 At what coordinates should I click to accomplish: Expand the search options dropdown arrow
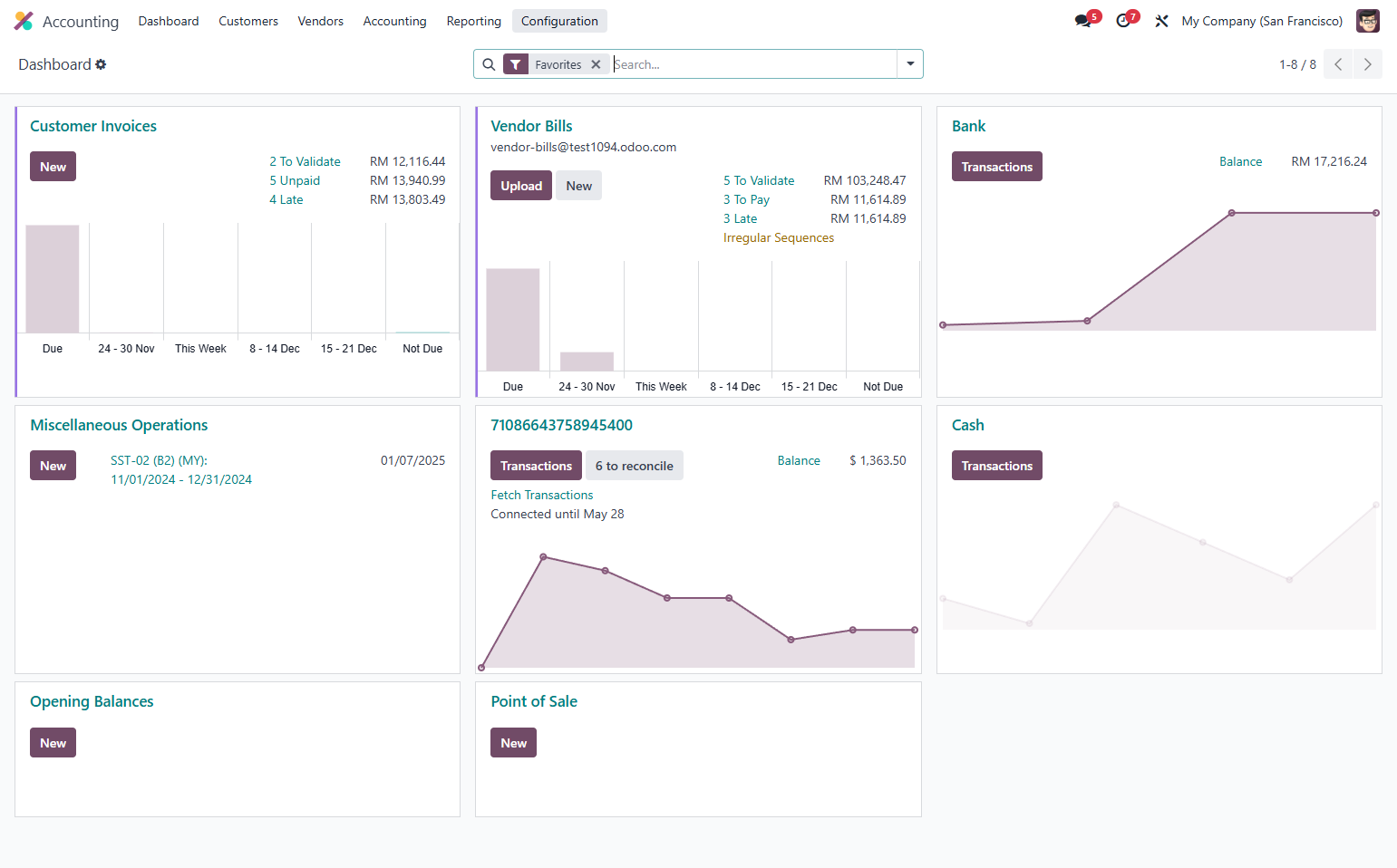click(910, 64)
